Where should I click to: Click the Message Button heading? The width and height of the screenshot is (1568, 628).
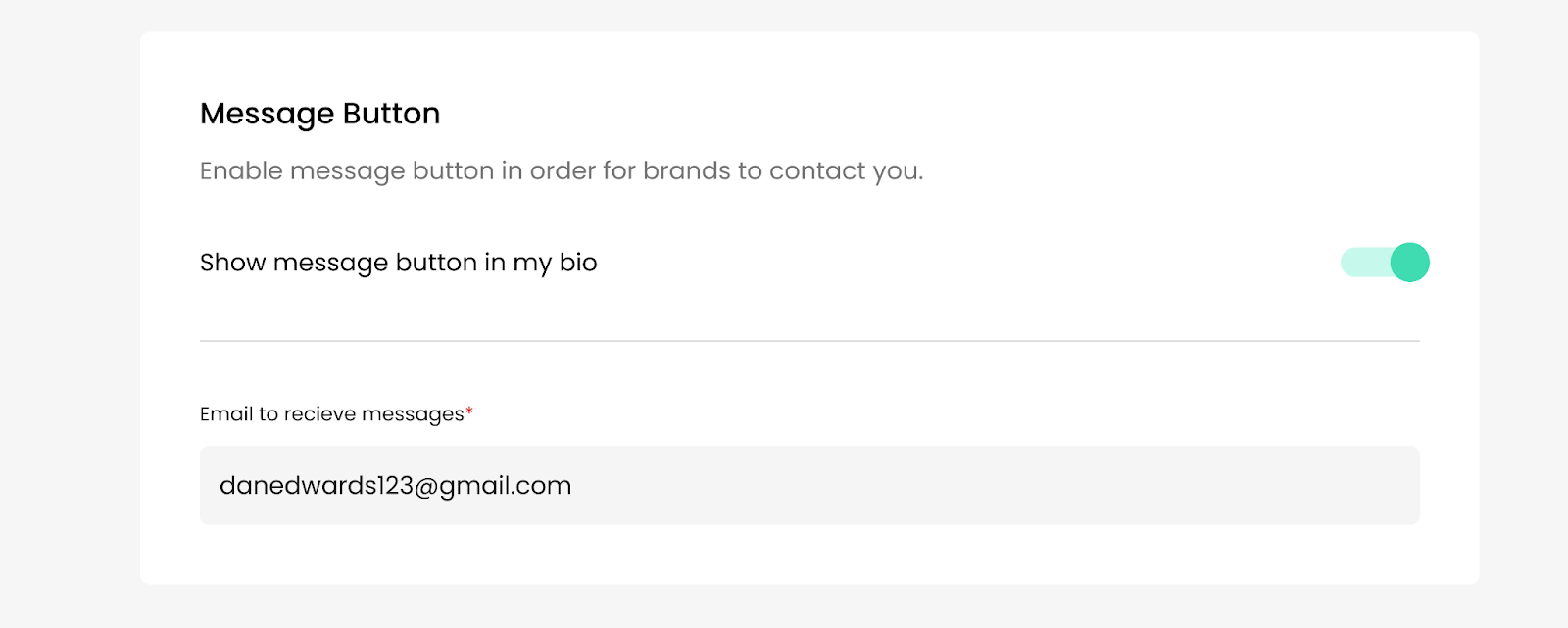[x=319, y=114]
